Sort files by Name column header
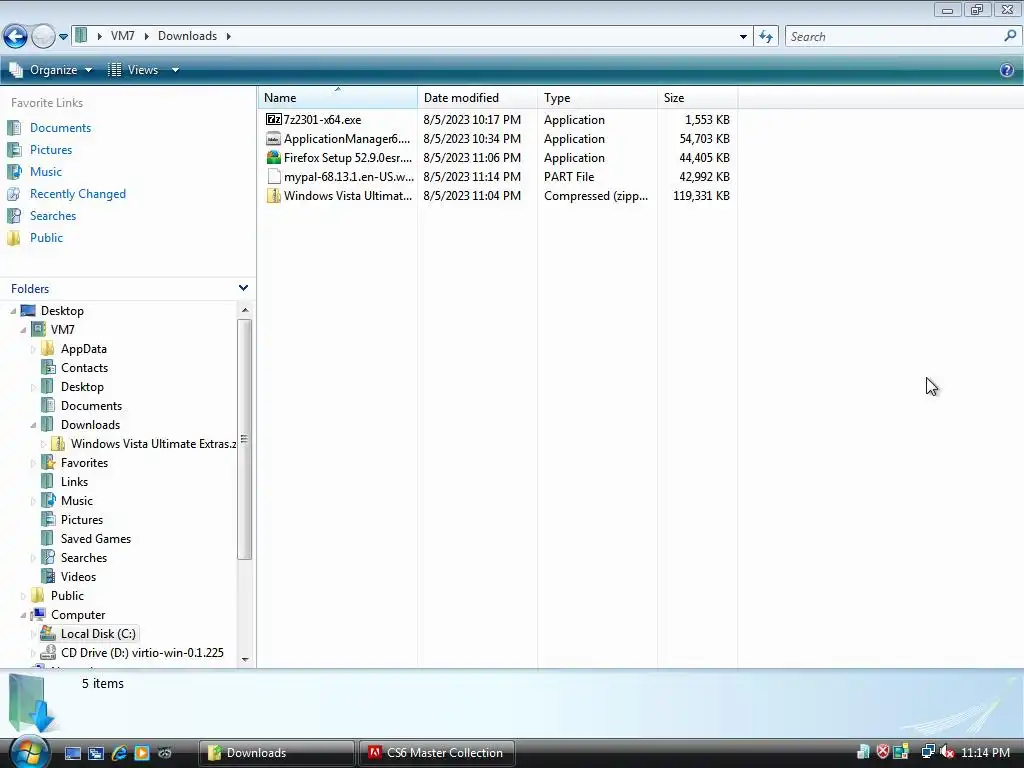 click(338, 97)
